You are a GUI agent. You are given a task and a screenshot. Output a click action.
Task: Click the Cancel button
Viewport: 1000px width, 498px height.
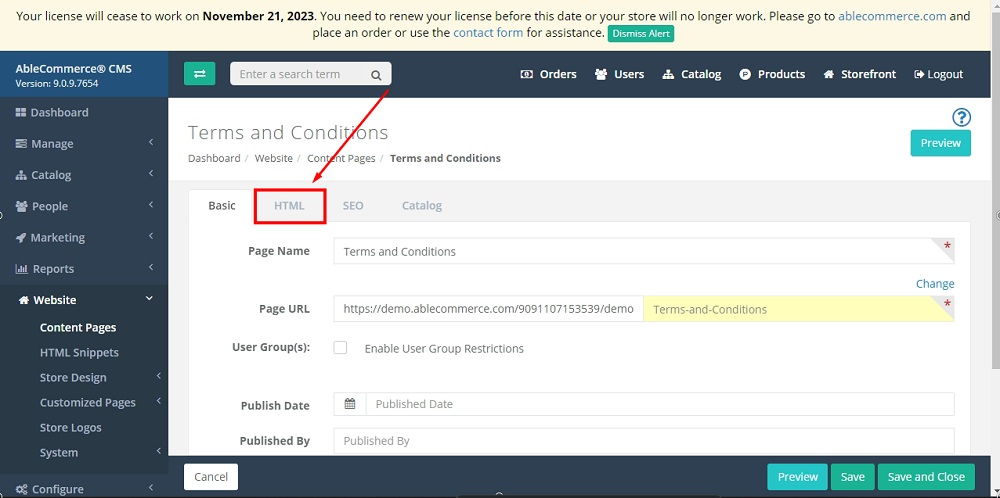pos(211,476)
